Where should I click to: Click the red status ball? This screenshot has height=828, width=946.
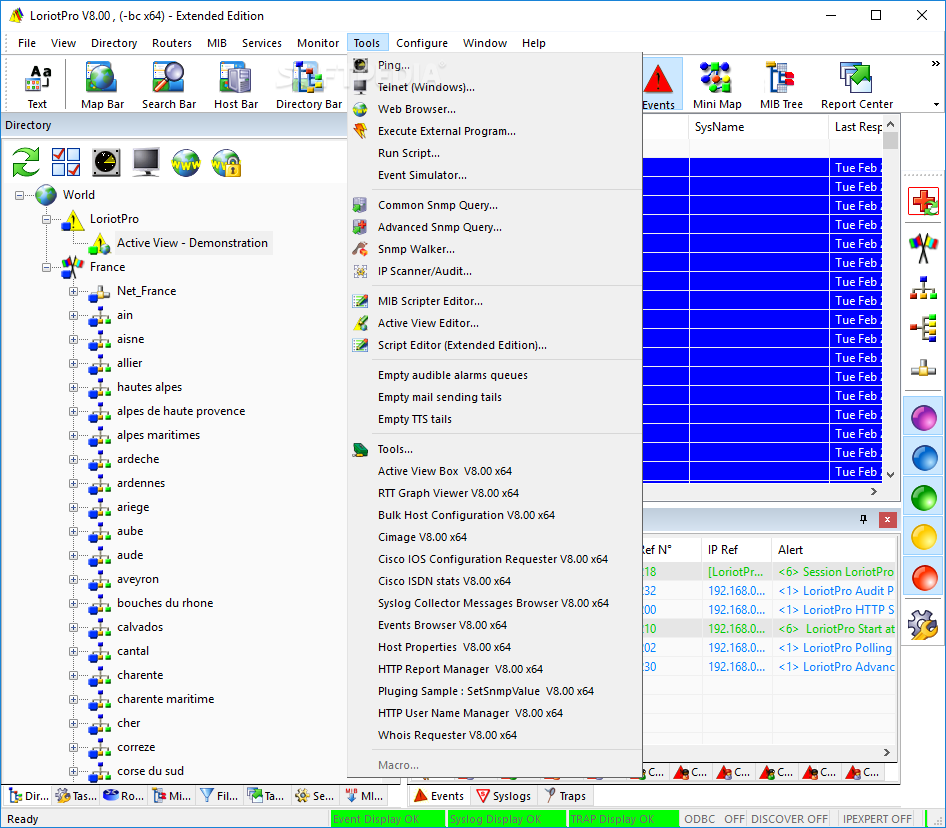click(924, 578)
